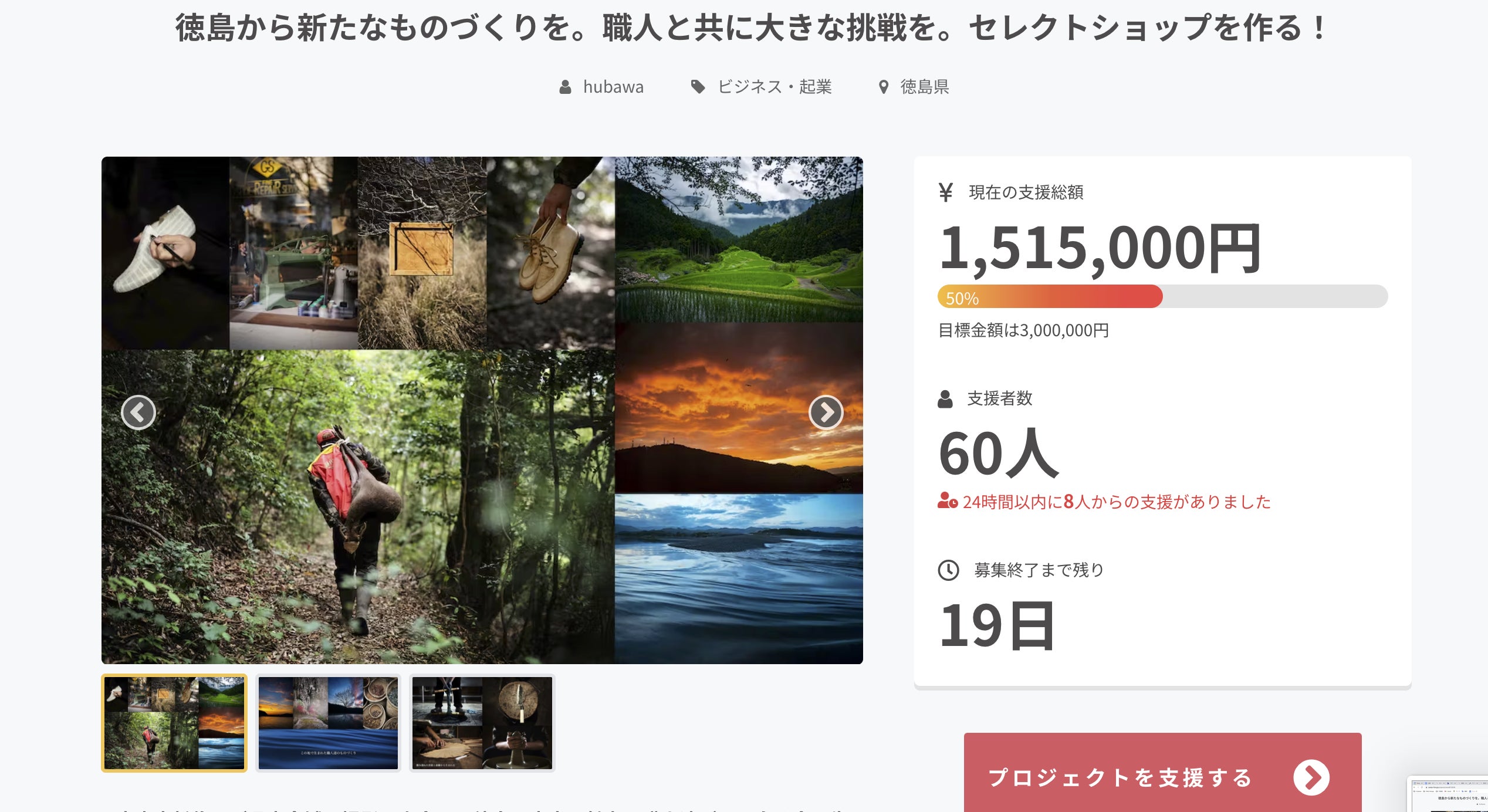Viewport: 1488px width, 812px height.
Task: Select the first highlighted collage thumbnail
Action: coord(174,723)
